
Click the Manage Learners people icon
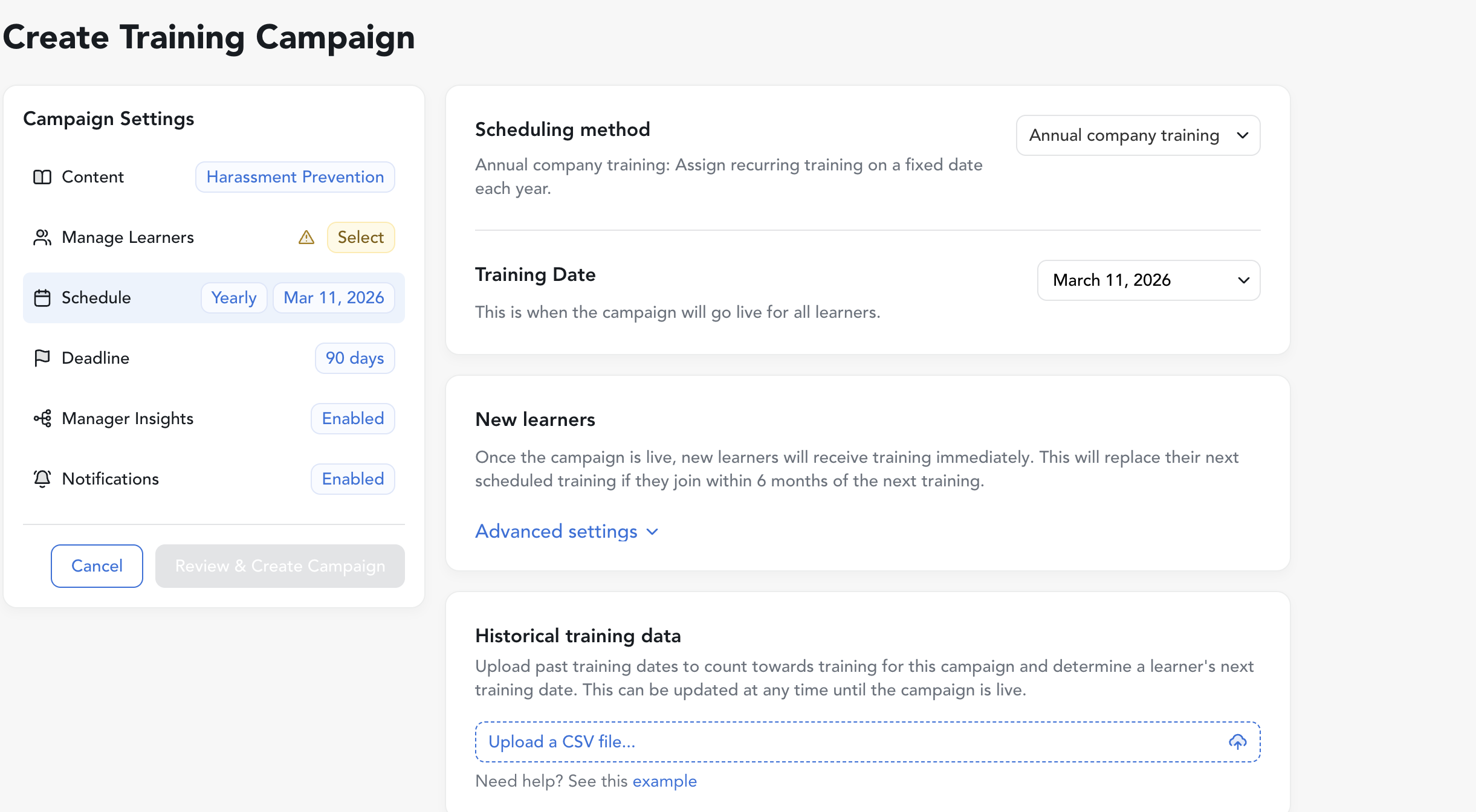(x=42, y=237)
